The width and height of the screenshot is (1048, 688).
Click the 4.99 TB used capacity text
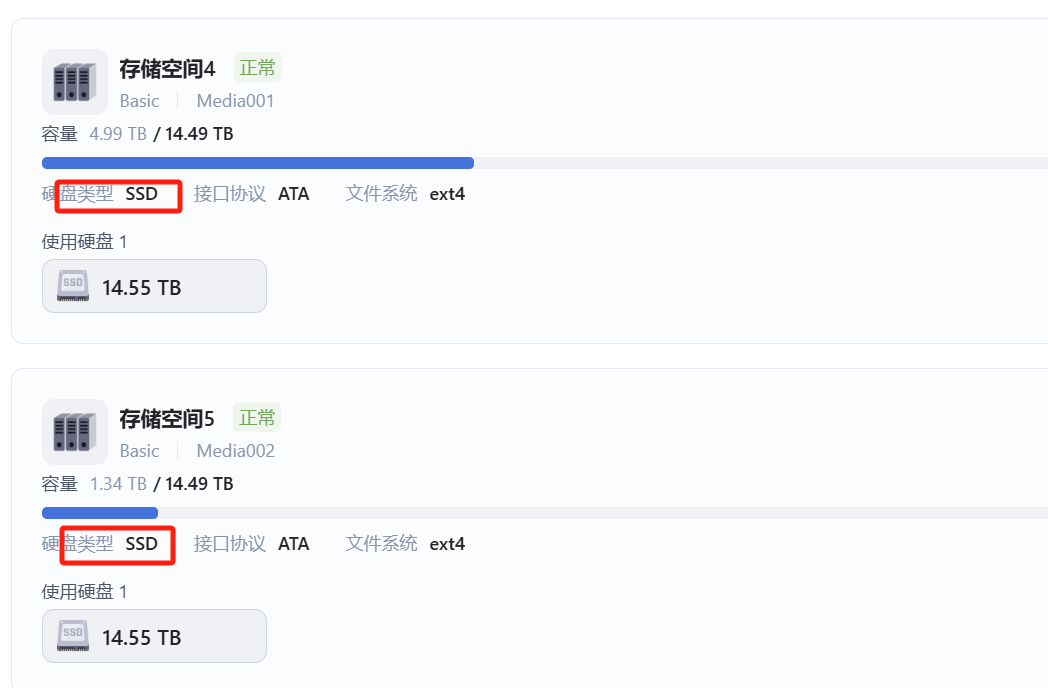click(x=118, y=134)
